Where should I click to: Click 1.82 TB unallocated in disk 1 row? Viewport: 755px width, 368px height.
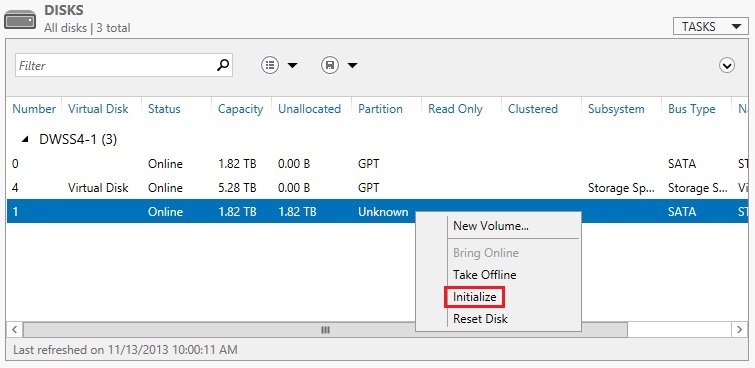[x=297, y=212]
